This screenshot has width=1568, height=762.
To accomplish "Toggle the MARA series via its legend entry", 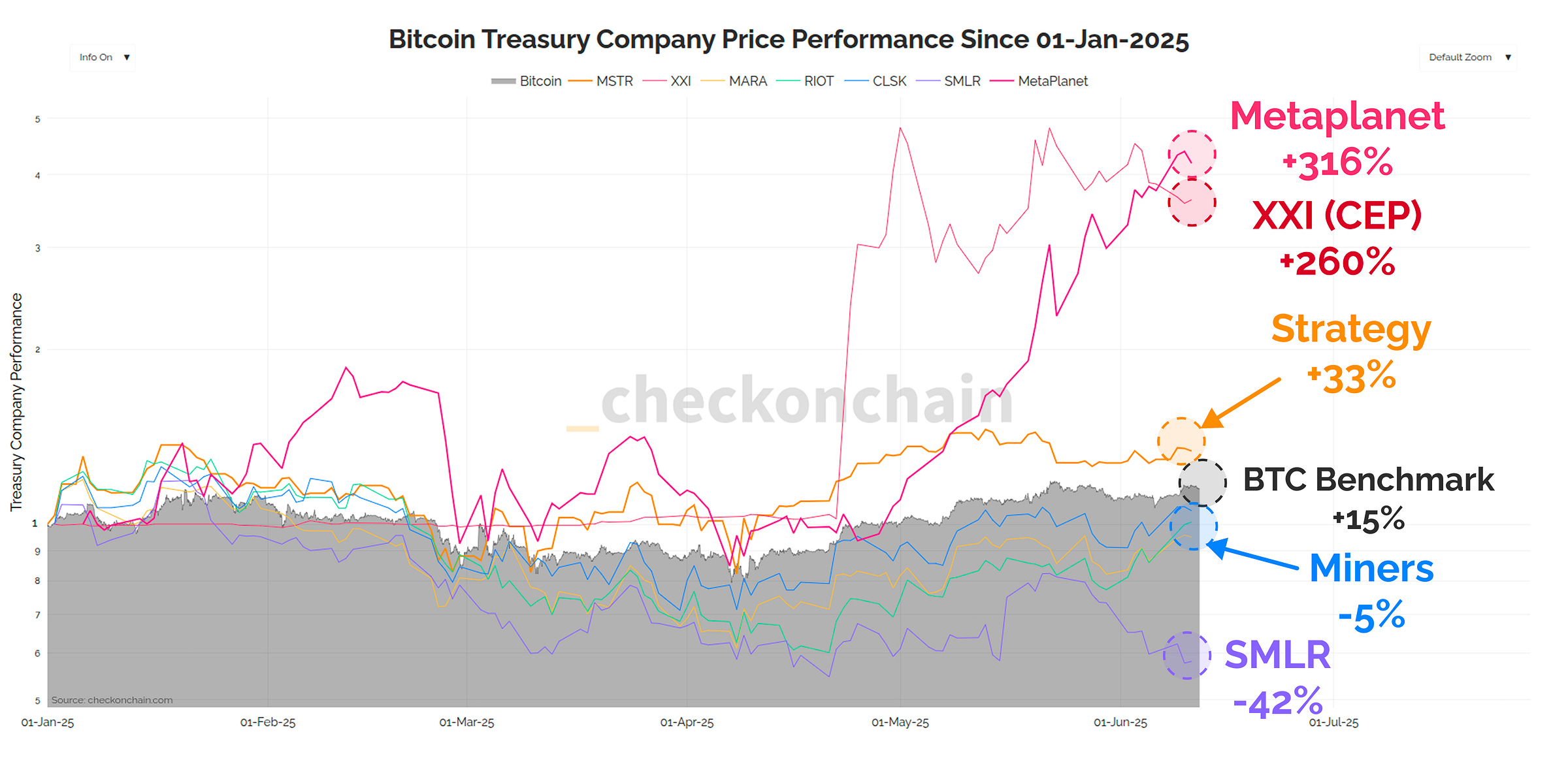I will click(x=747, y=81).
